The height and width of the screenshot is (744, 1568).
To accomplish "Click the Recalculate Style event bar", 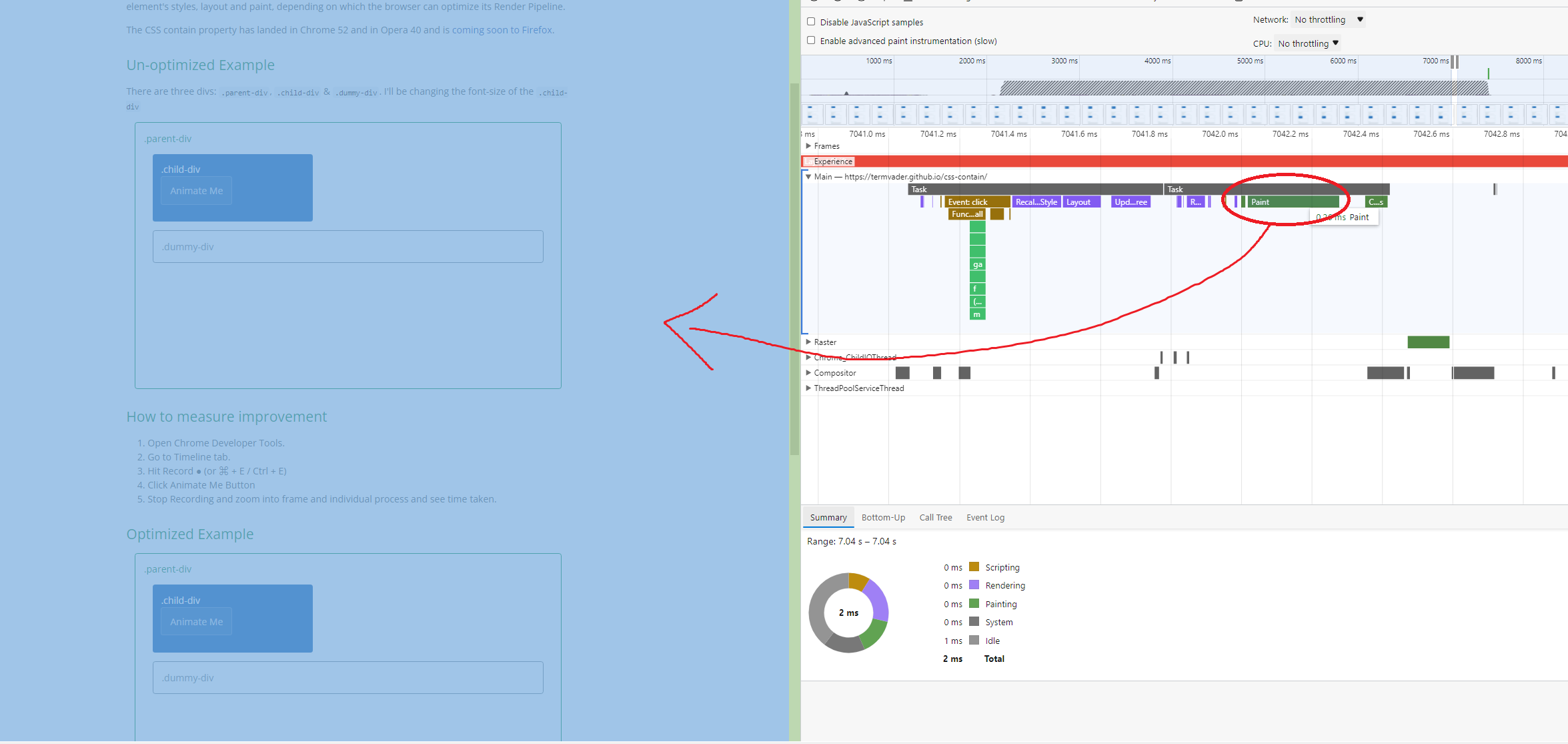I will coord(1036,202).
